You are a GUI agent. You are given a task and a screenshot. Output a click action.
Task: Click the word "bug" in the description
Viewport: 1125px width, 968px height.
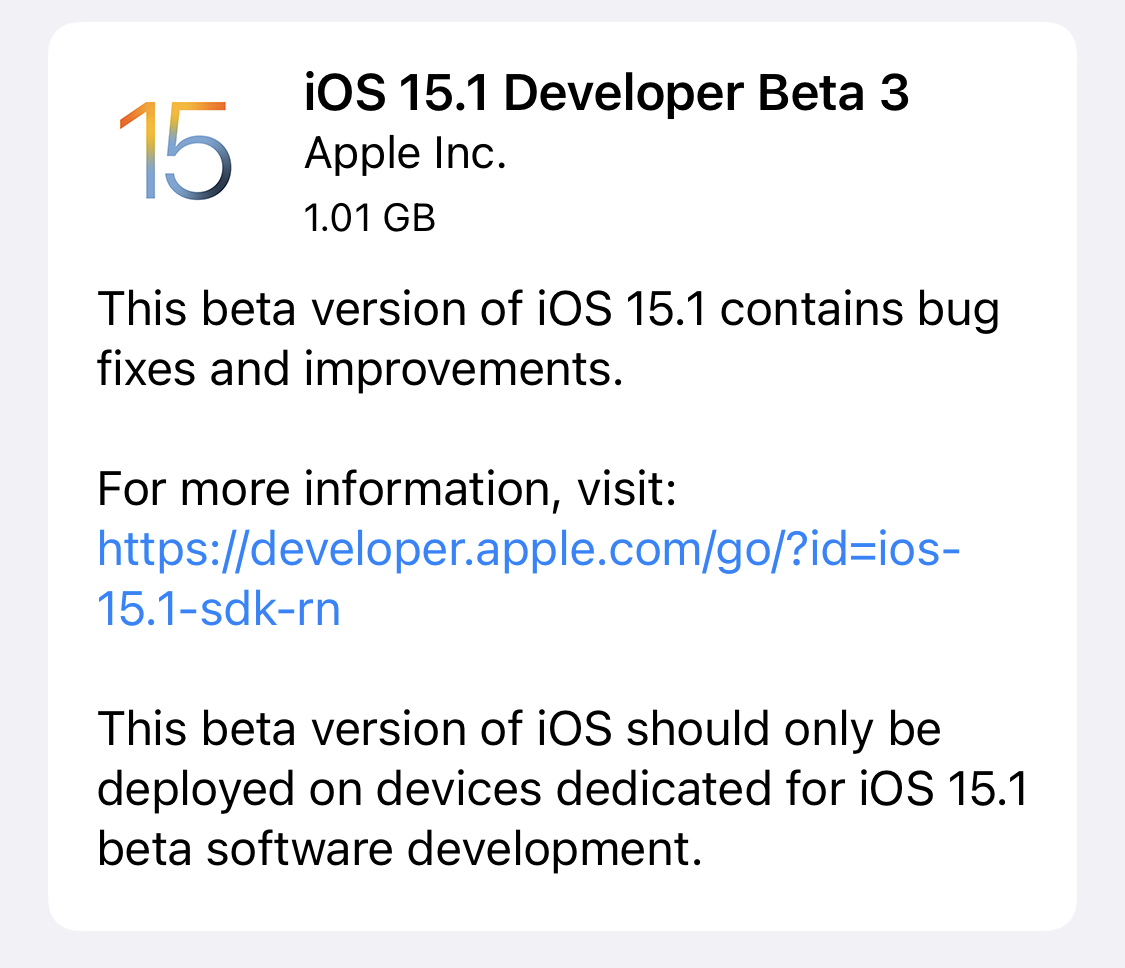956,312
